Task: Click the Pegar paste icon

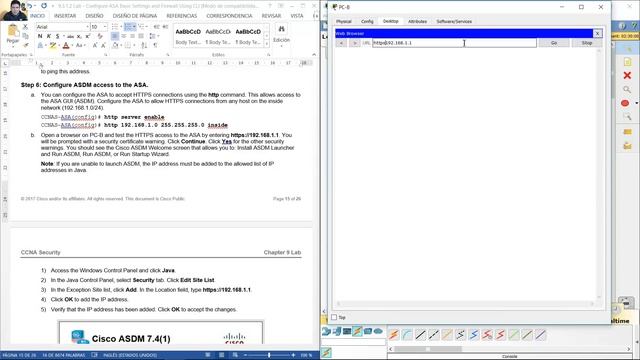Action: (13, 34)
